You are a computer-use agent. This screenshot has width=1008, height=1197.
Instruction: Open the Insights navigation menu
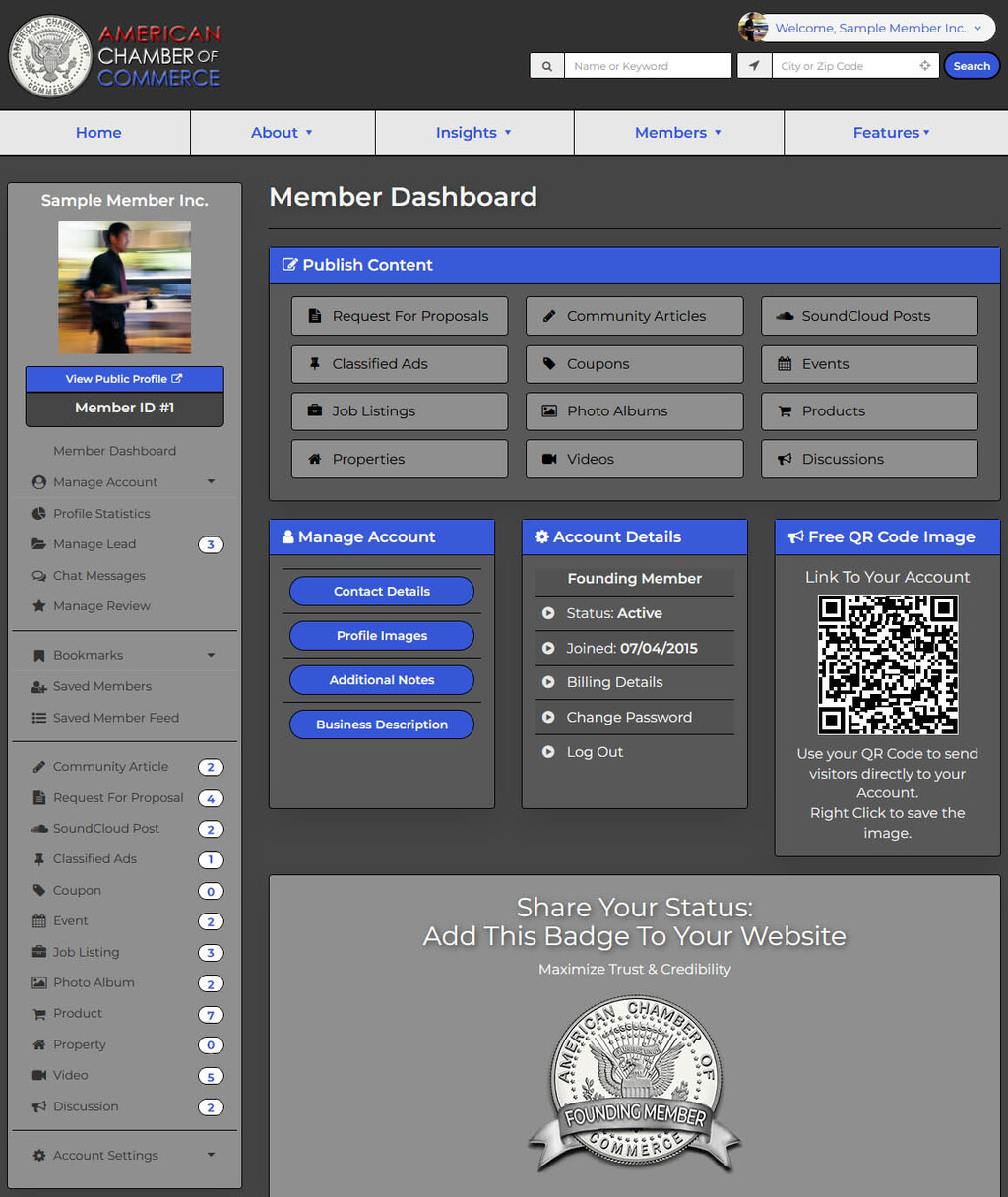point(473,133)
